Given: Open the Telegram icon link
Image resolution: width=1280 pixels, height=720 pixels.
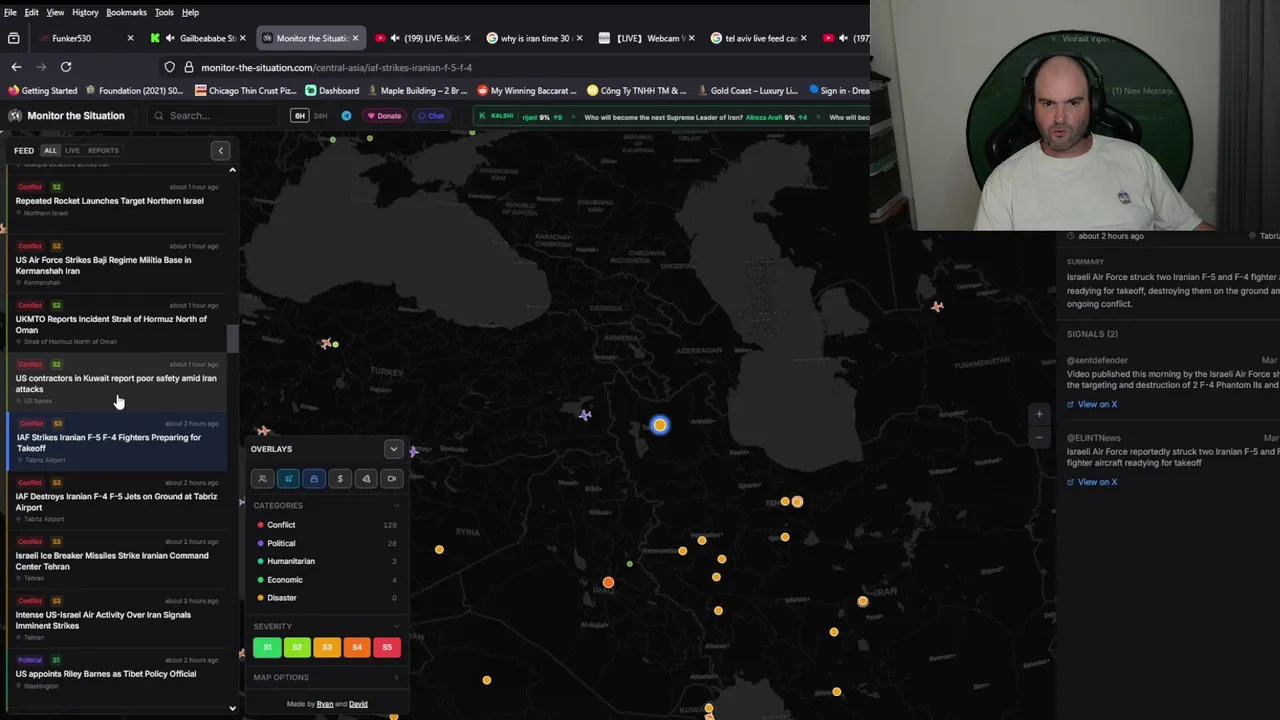Looking at the screenshot, I should click(347, 116).
